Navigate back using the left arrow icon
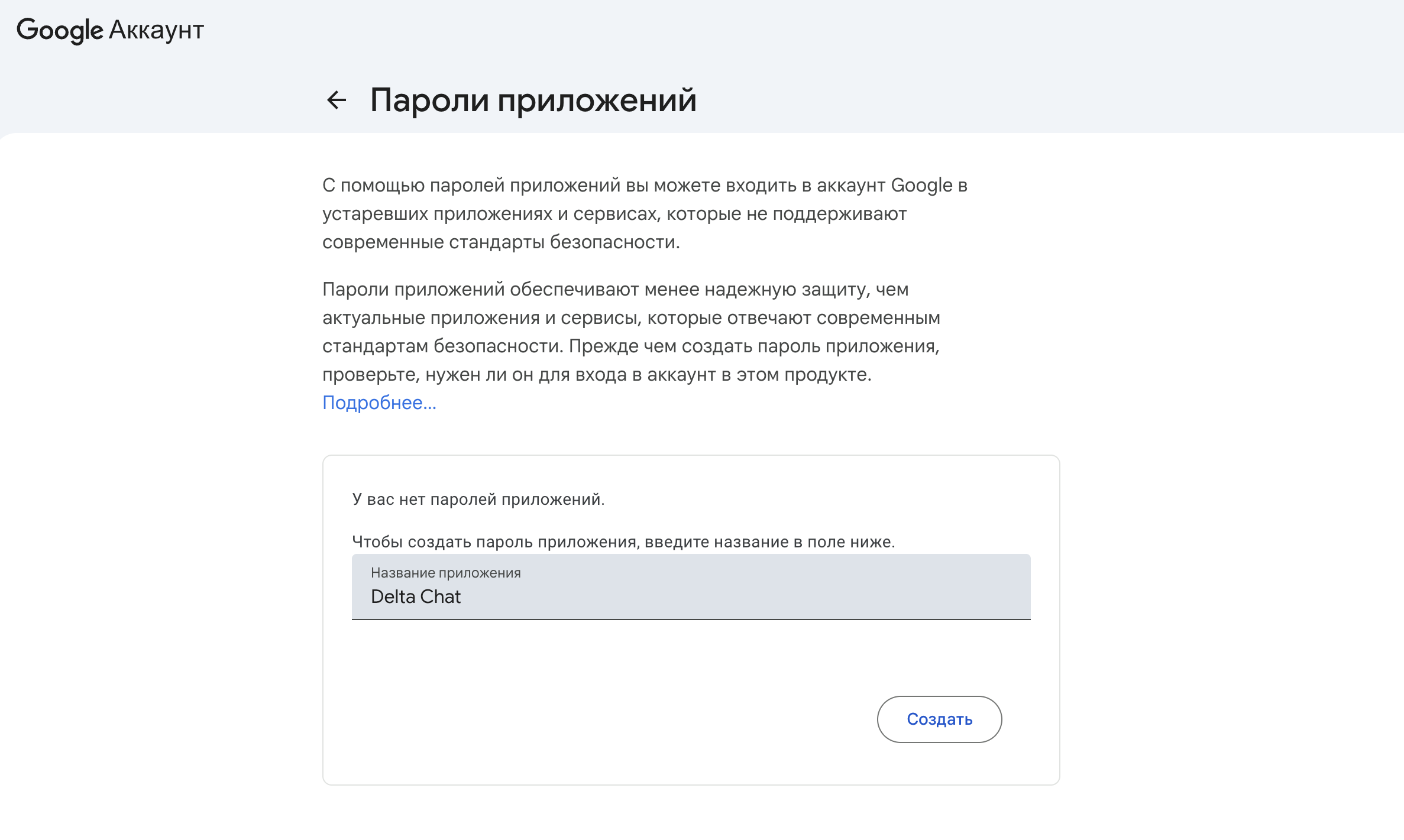 point(337,100)
